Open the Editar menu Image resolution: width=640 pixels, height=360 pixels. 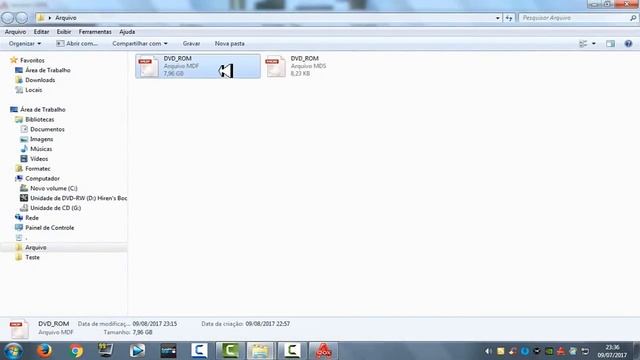click(x=41, y=32)
